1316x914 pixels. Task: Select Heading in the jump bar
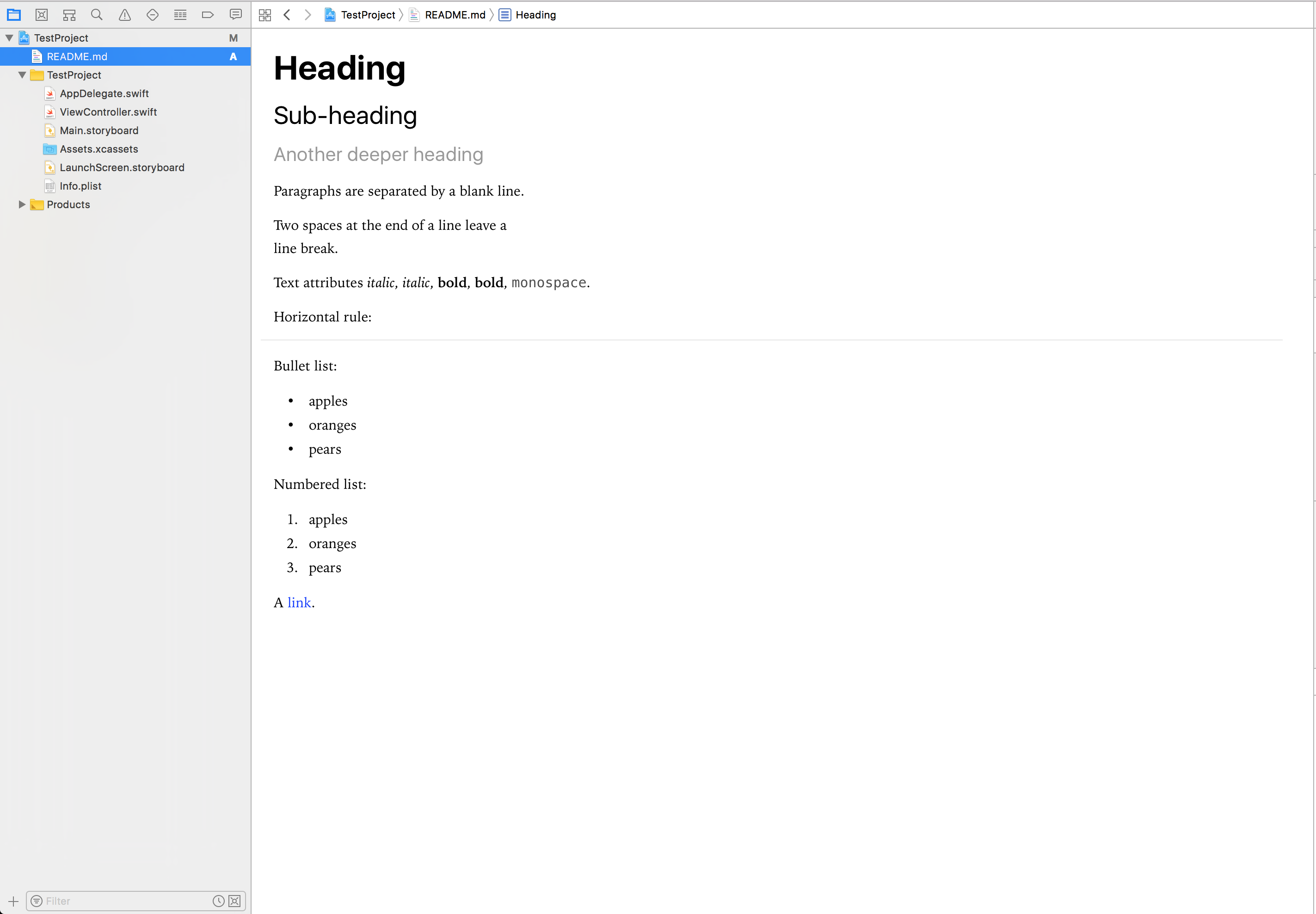click(x=535, y=15)
